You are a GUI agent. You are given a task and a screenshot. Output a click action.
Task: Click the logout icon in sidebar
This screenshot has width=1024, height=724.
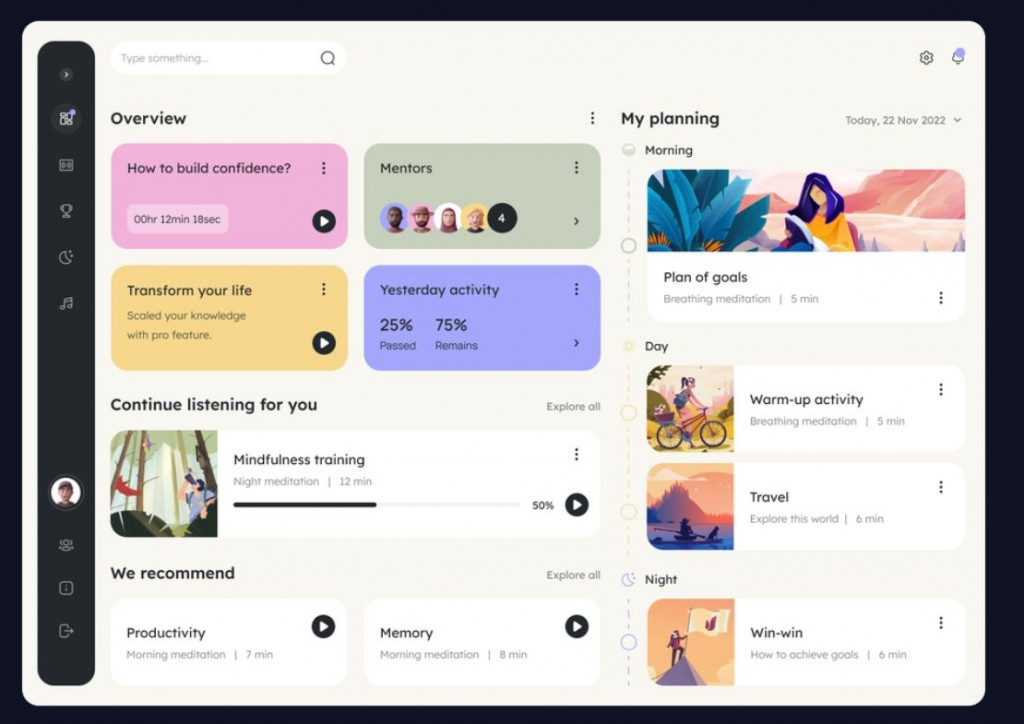point(66,630)
